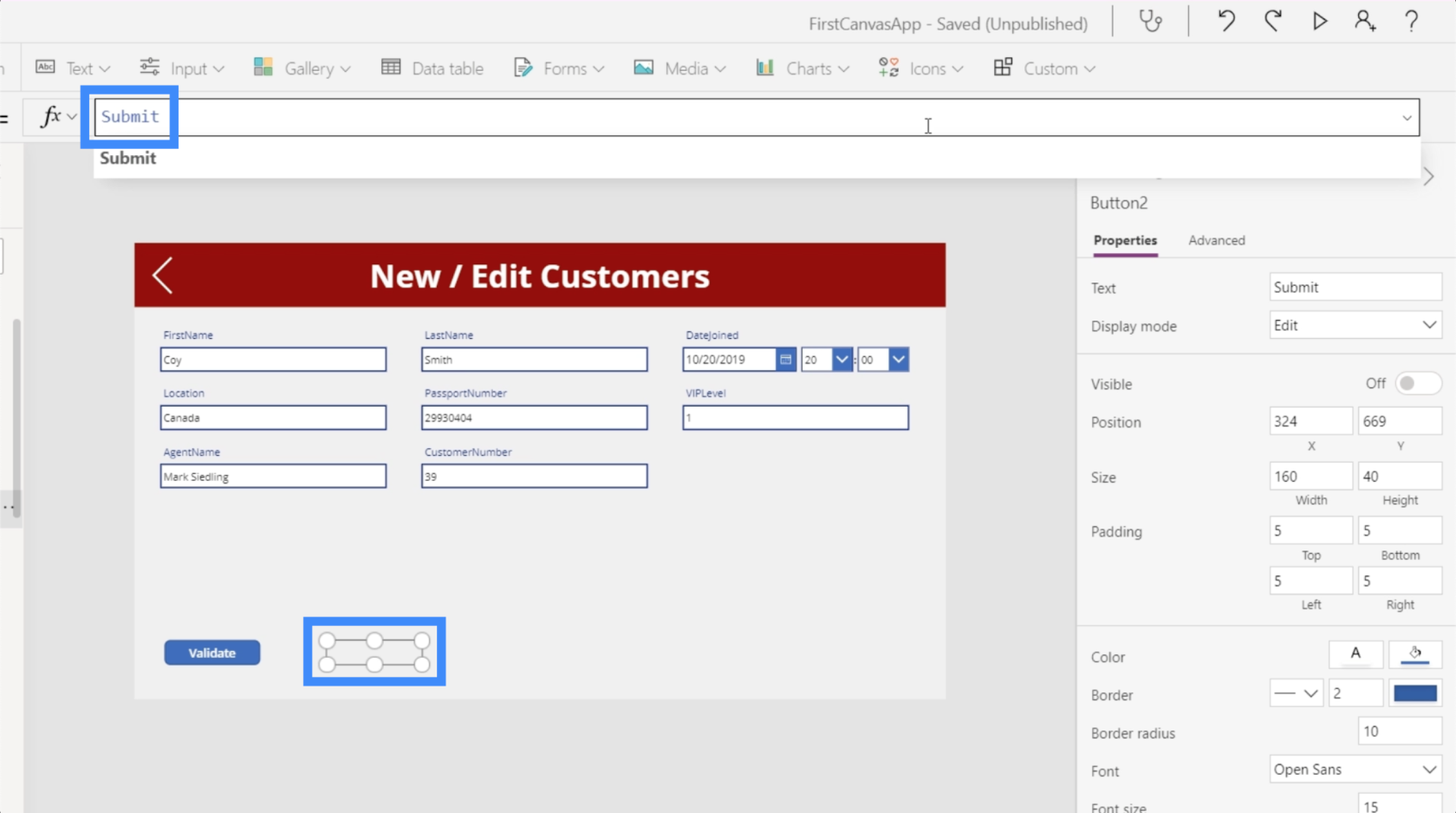Click the Text label icon in ribbon
The image size is (1456, 813).
pos(45,68)
